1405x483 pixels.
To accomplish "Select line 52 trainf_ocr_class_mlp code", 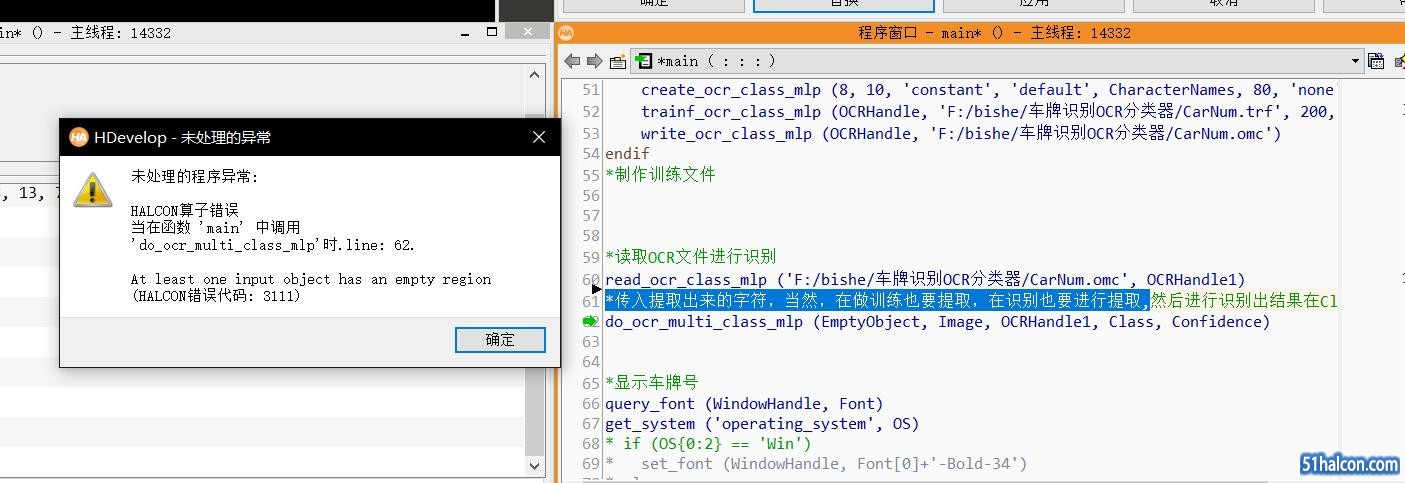I will (x=988, y=112).
